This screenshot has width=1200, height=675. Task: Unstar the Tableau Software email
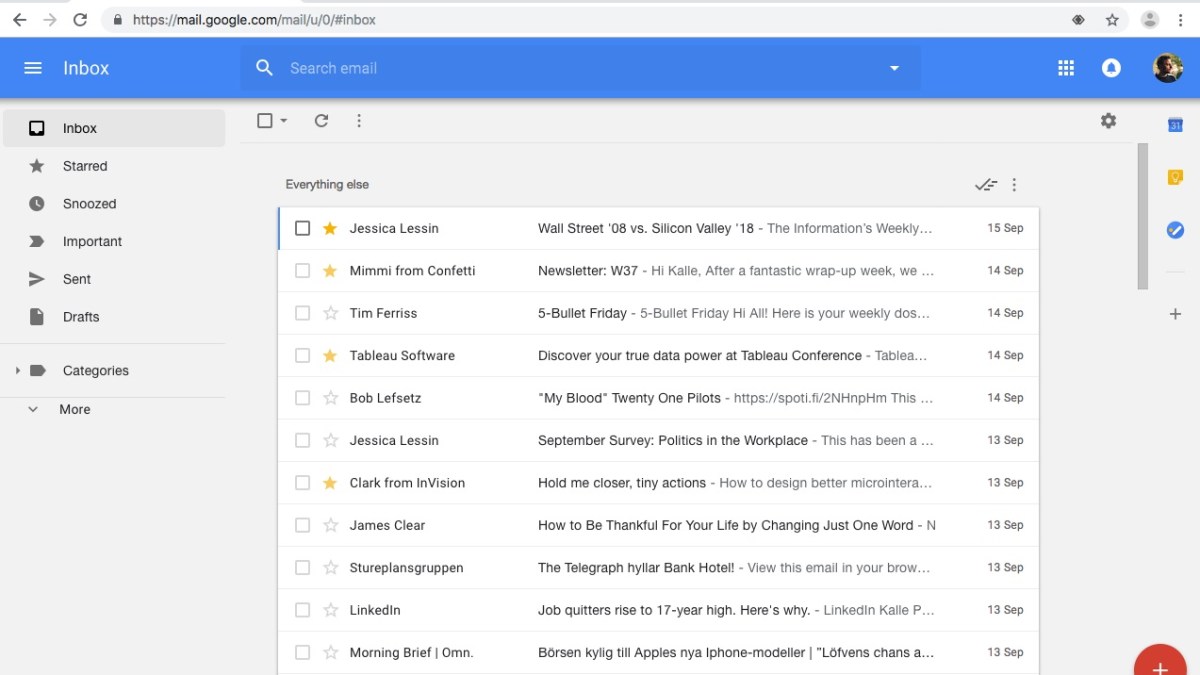331,356
